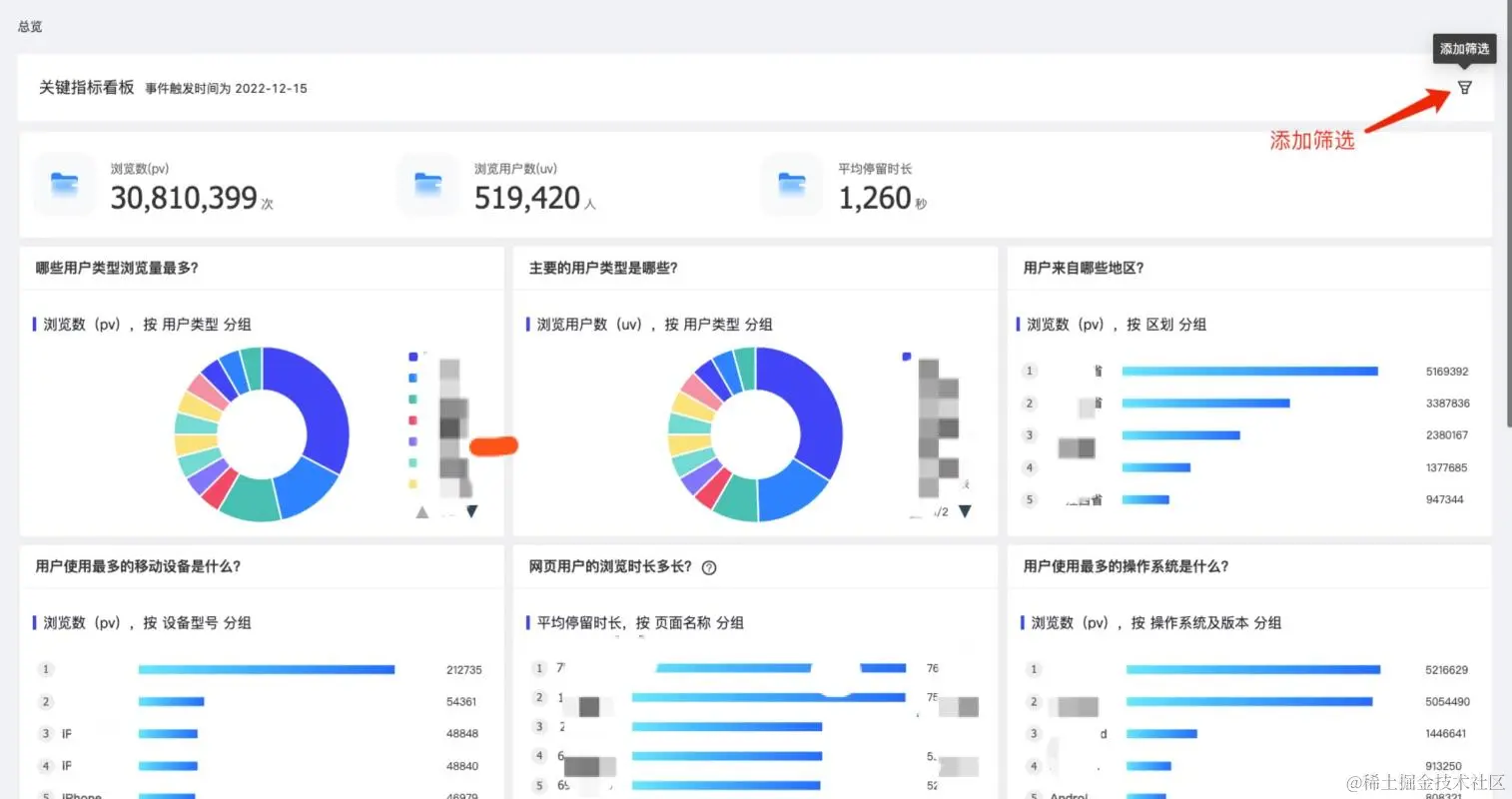Click the folder icon beside 浏览数(pv)

click(x=65, y=185)
